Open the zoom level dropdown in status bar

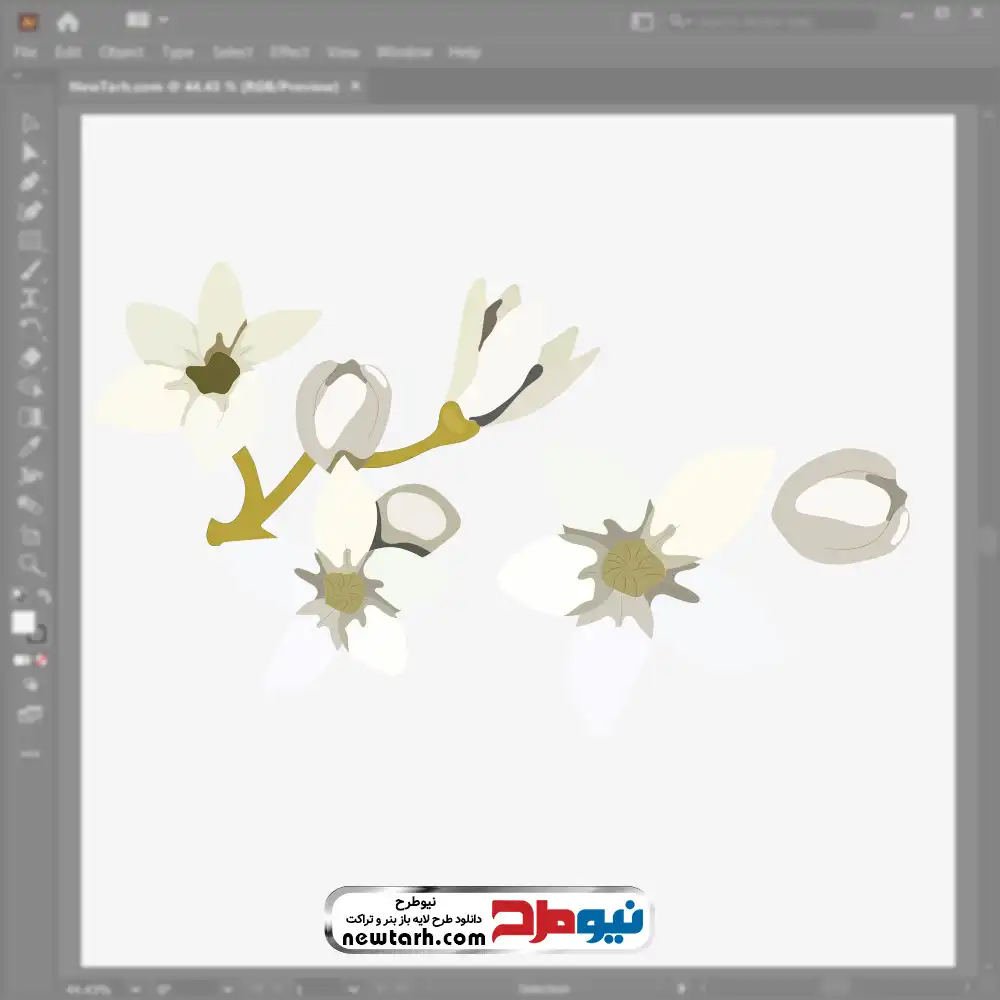pyautogui.click(x=136, y=989)
